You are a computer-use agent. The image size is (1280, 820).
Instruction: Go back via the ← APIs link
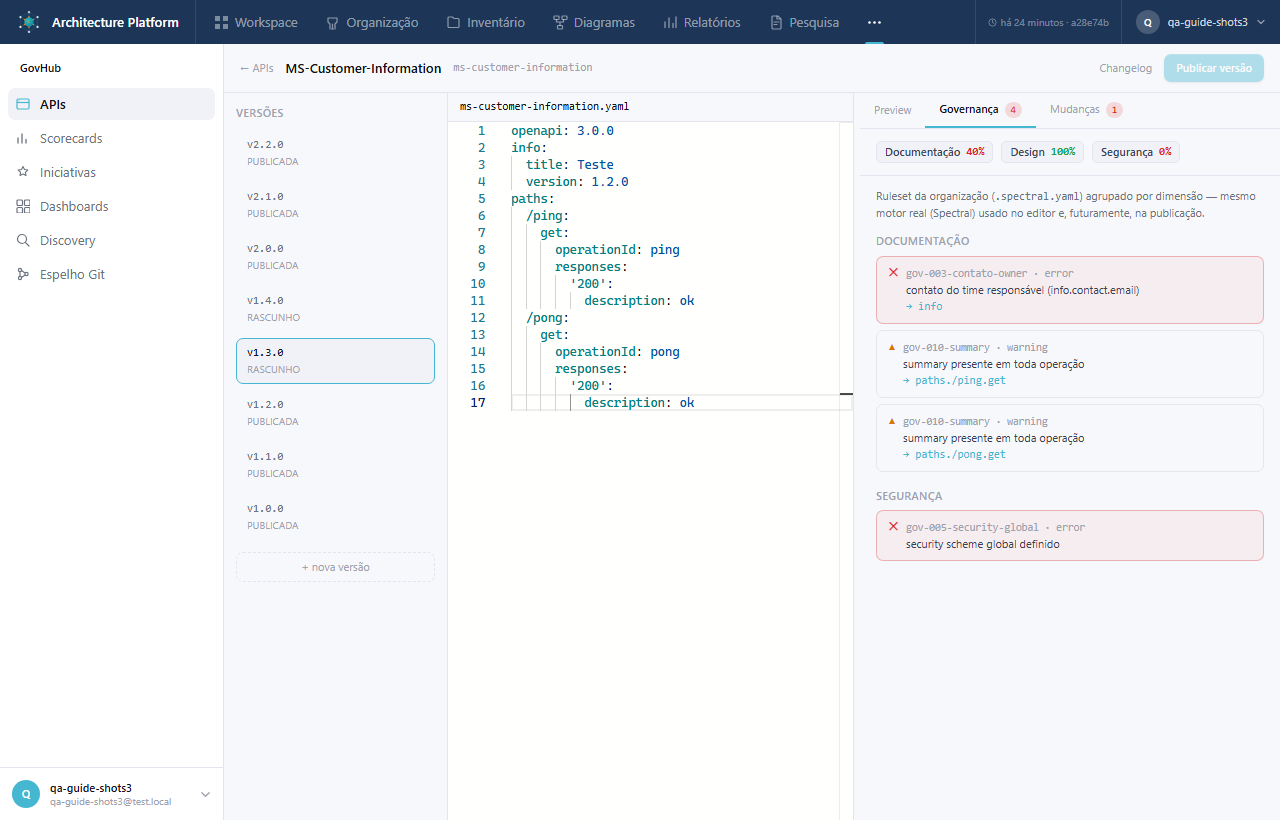pos(257,68)
